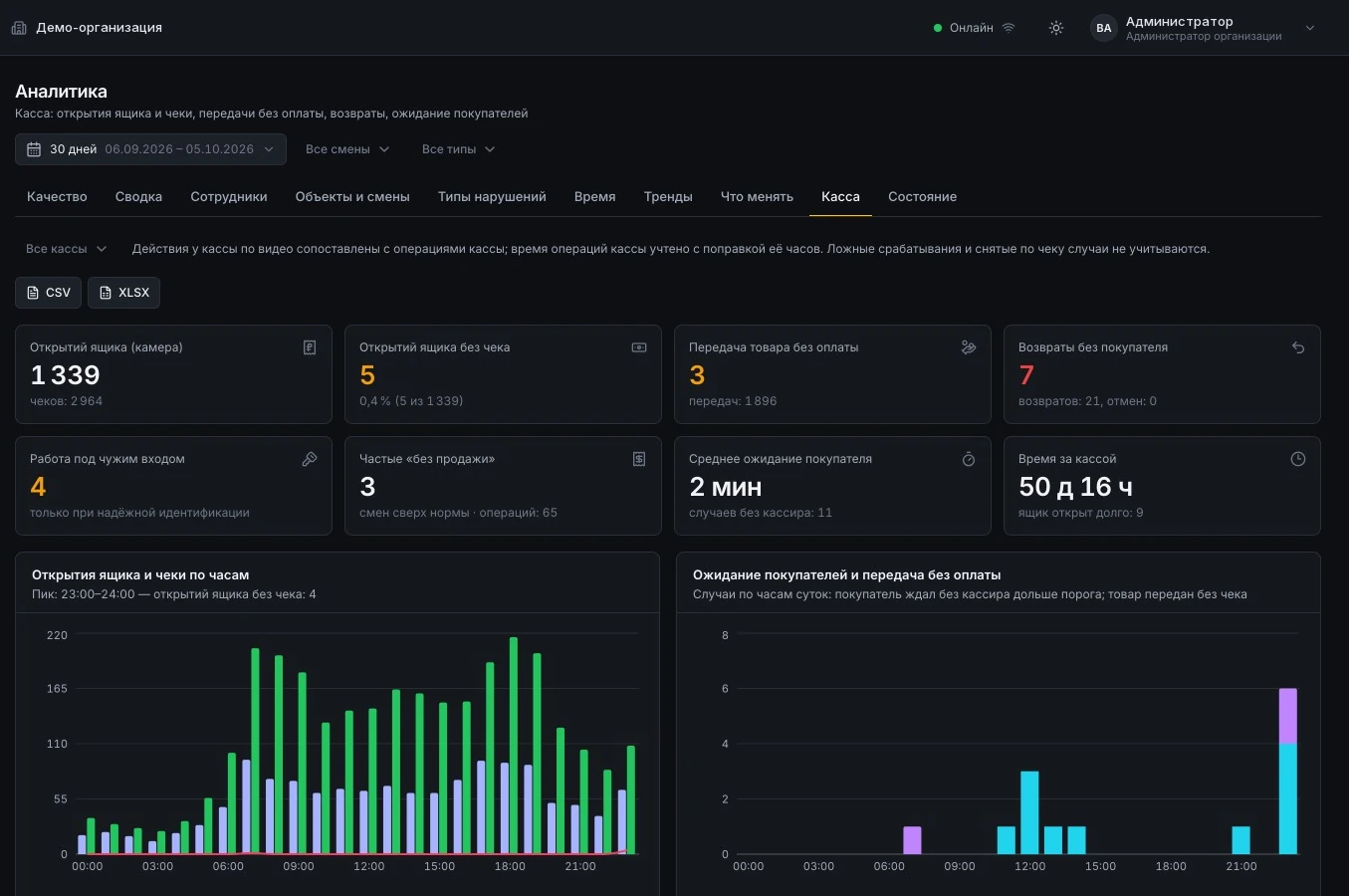This screenshot has width=1349, height=896.
Task: Open the Администратор user menu chevron
Action: (x=1310, y=28)
